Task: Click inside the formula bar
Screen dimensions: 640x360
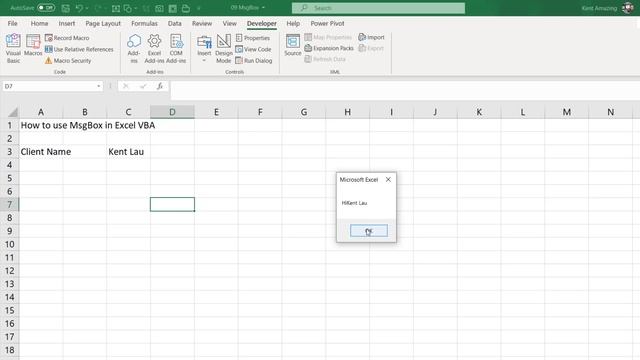Action: [405, 90]
